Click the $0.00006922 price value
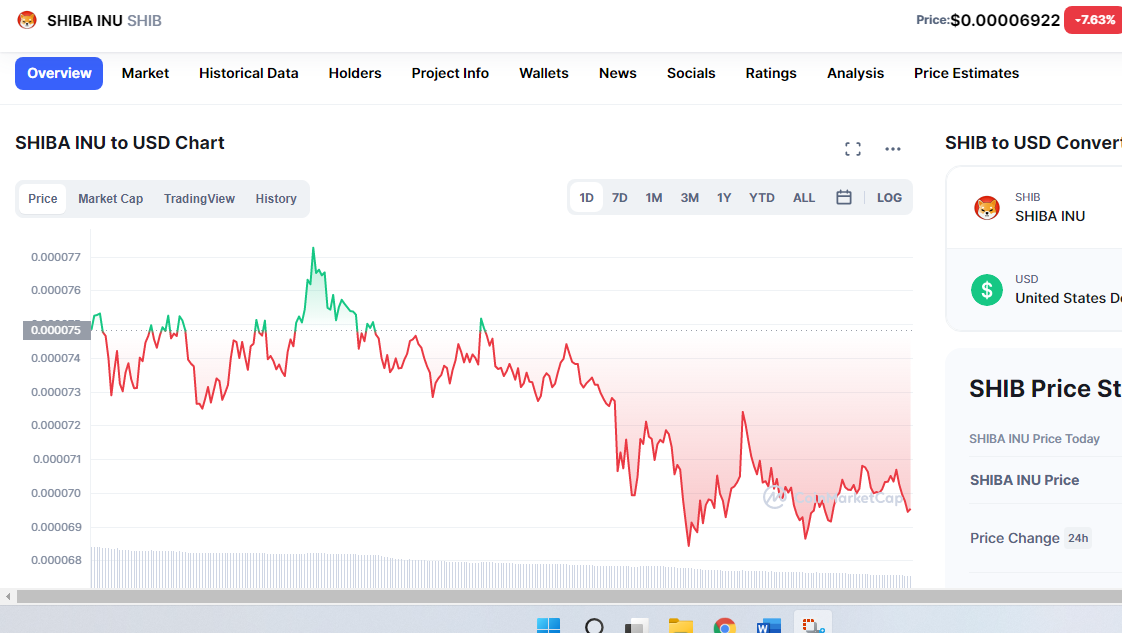 (1005, 20)
